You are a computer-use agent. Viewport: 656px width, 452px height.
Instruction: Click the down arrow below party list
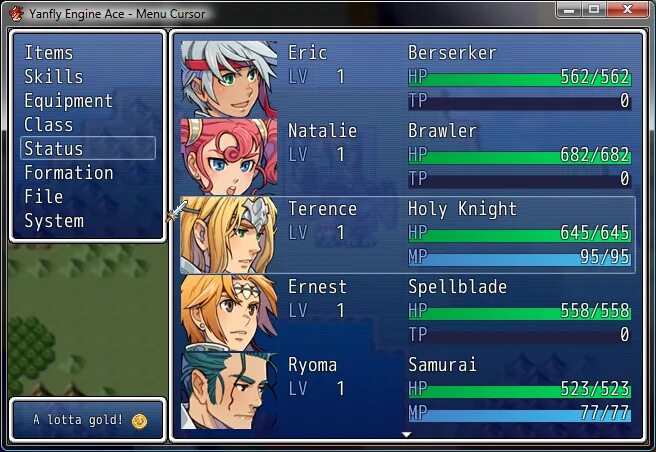tap(406, 435)
